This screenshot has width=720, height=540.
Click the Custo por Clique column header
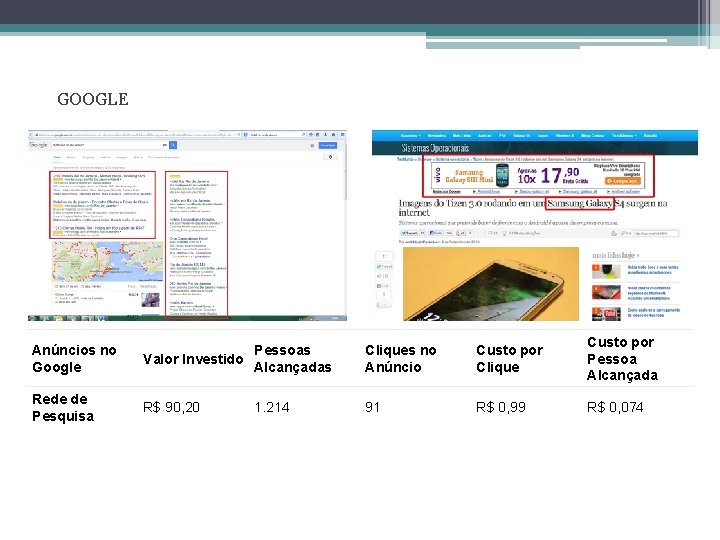(509, 359)
